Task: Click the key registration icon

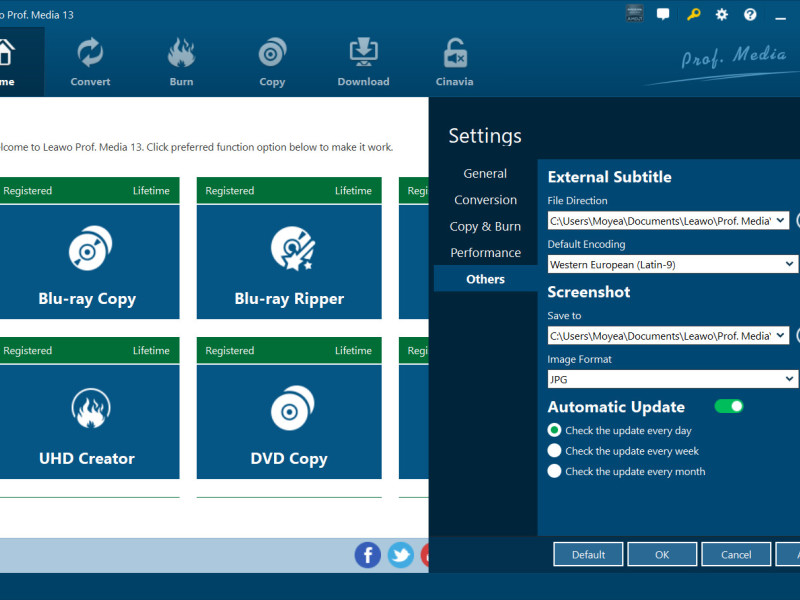Action: click(x=693, y=14)
